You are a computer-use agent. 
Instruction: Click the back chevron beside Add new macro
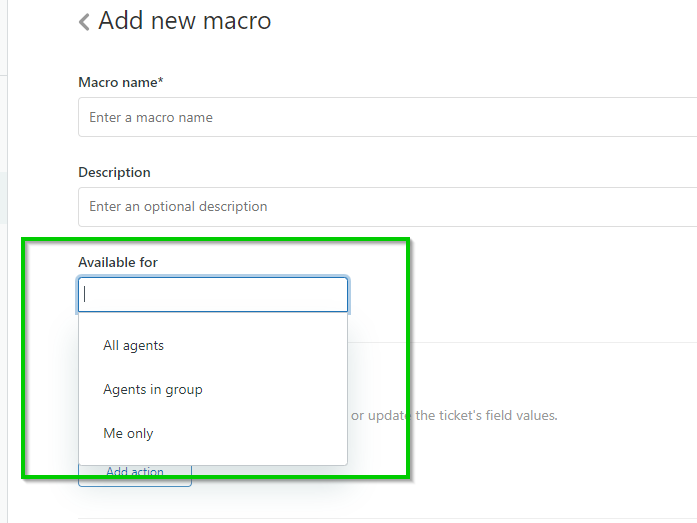pyautogui.click(x=84, y=22)
